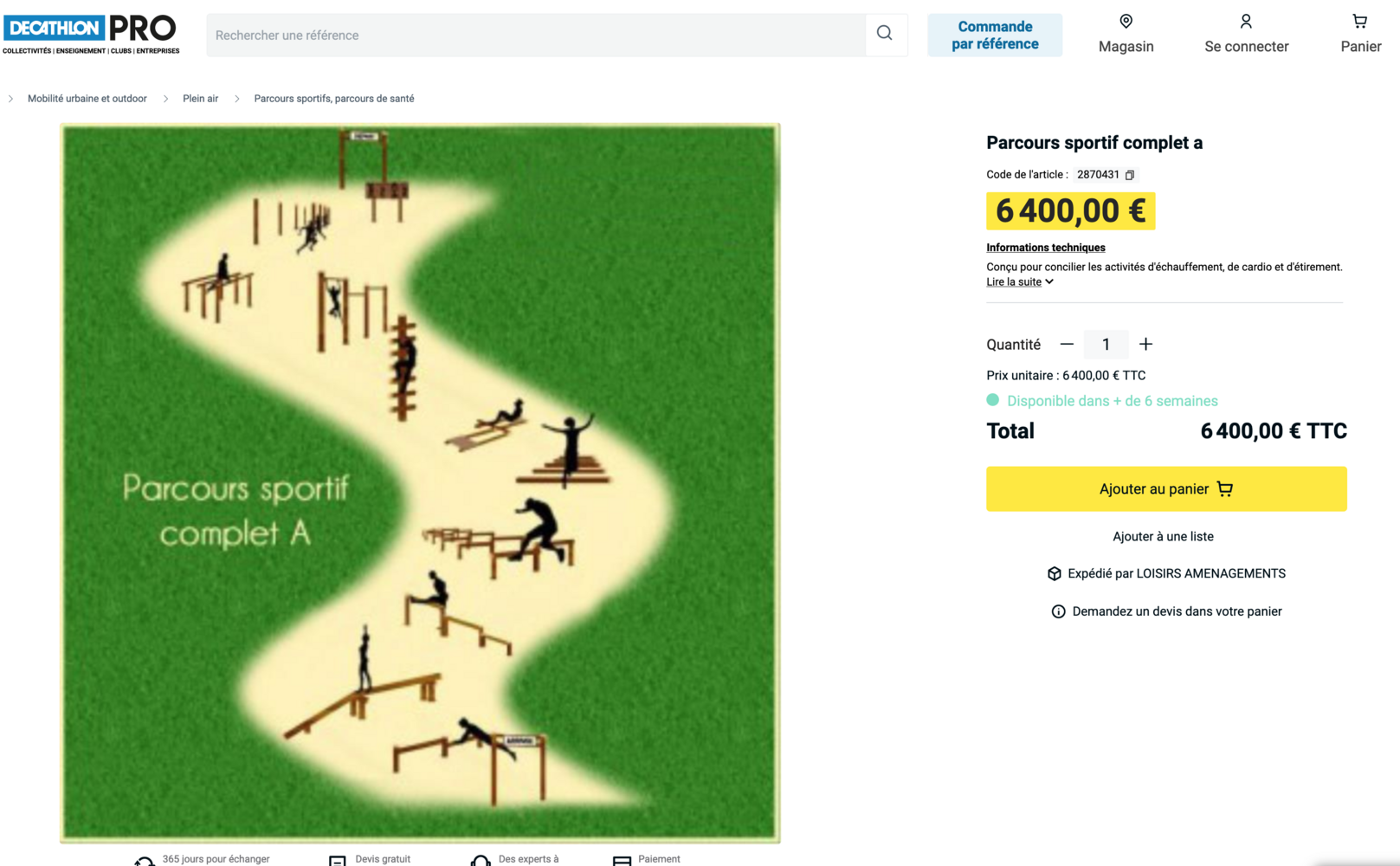The width and height of the screenshot is (1400, 866).
Task: Click the magnifying glass search icon
Action: click(884, 34)
